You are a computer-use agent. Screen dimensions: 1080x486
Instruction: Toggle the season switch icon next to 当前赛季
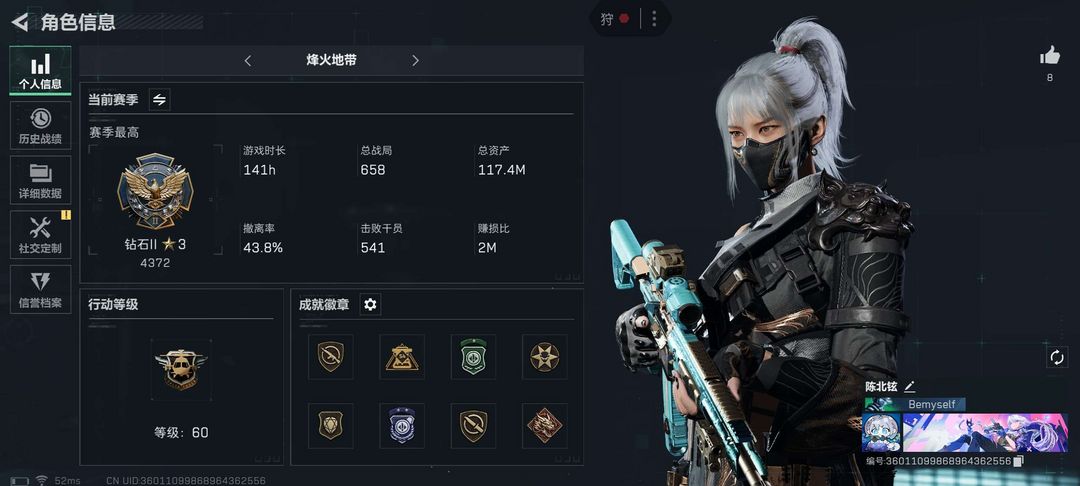(159, 100)
